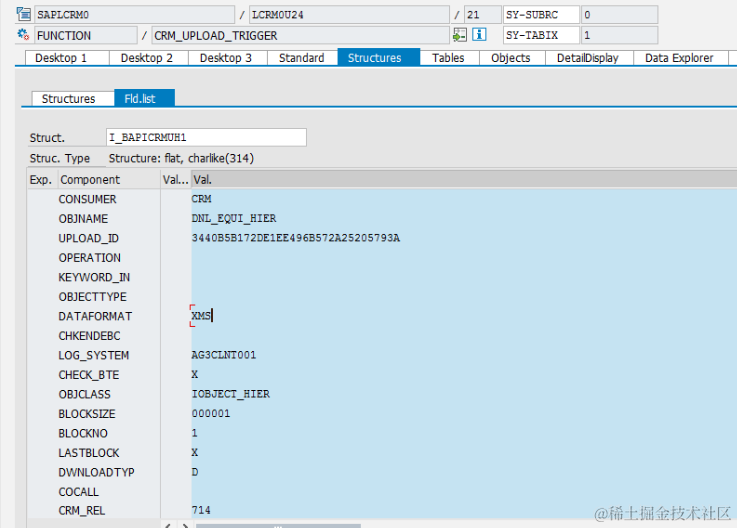Screen dimensions: 737x528
Task: Select the Fld.list sub-tab
Action: click(x=144, y=98)
